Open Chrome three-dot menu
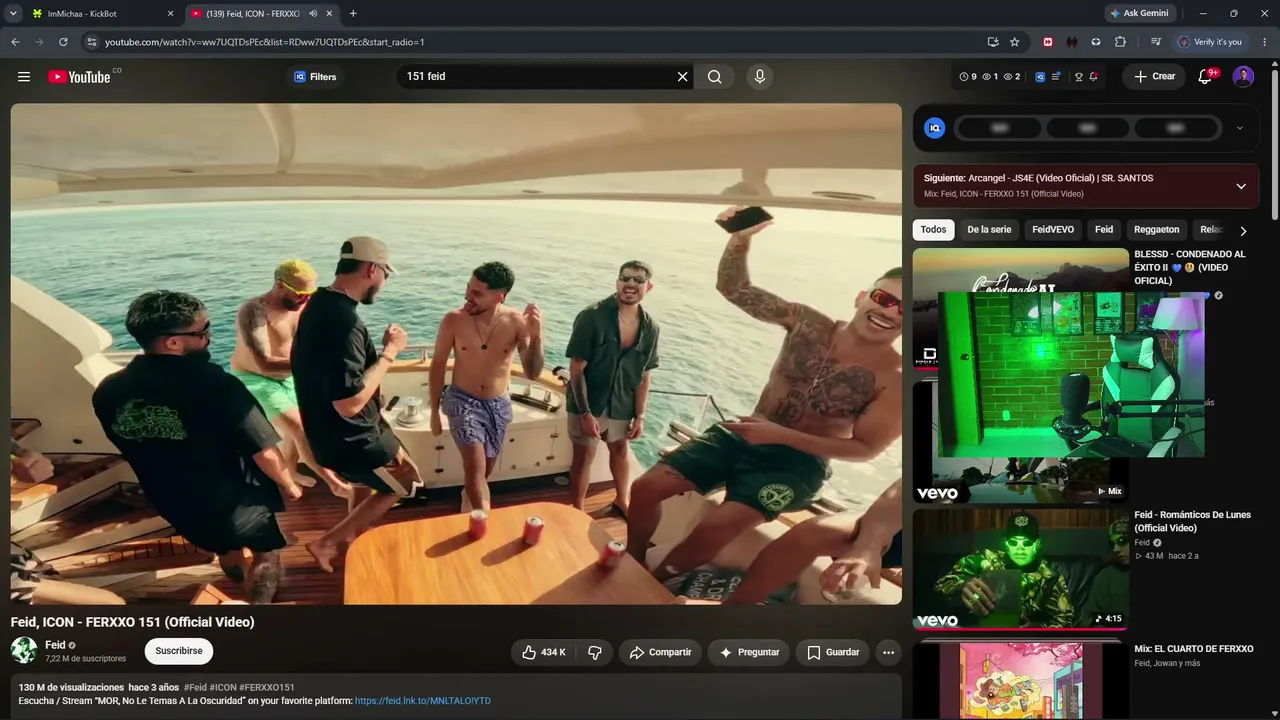The image size is (1280, 720). coord(1265,42)
